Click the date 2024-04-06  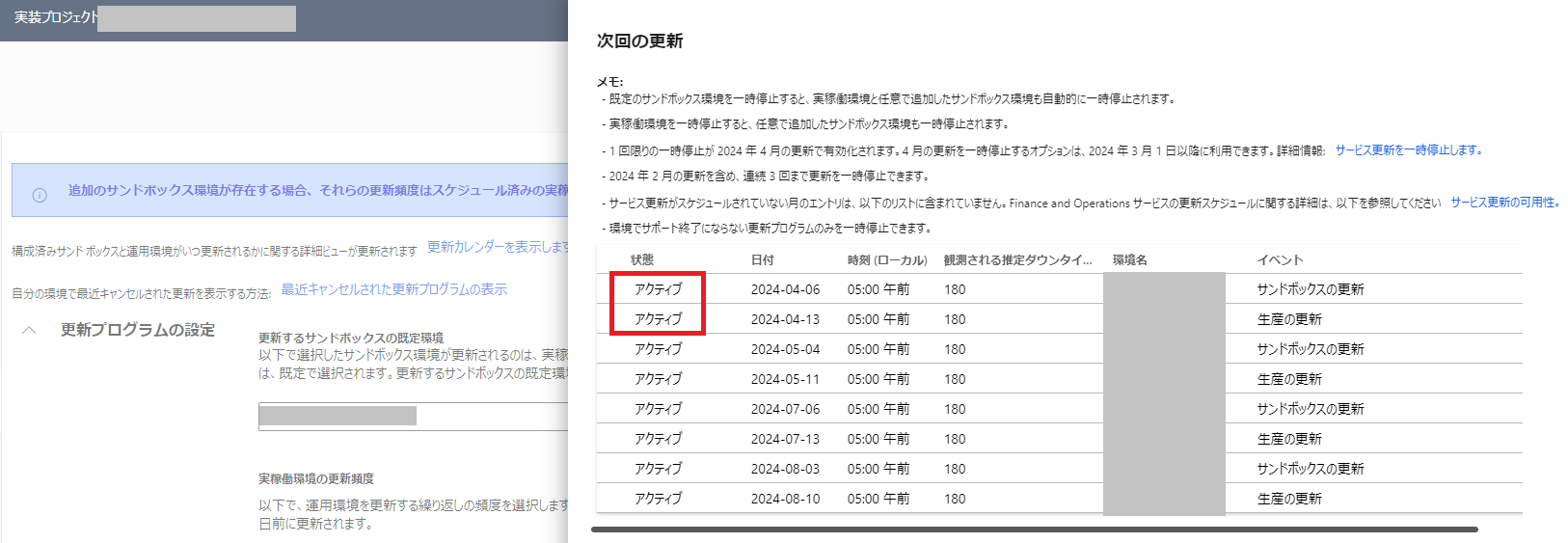[785, 289]
